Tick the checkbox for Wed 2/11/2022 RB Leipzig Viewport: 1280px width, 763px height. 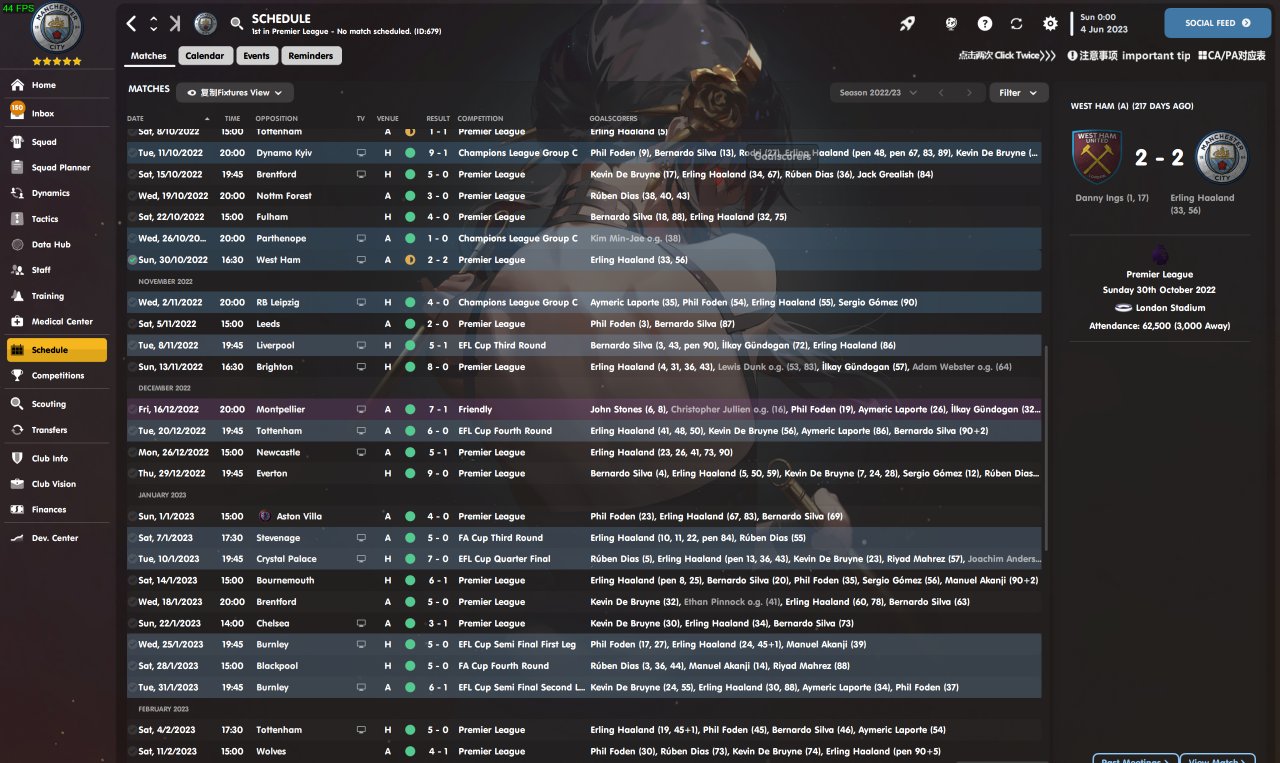click(132, 302)
